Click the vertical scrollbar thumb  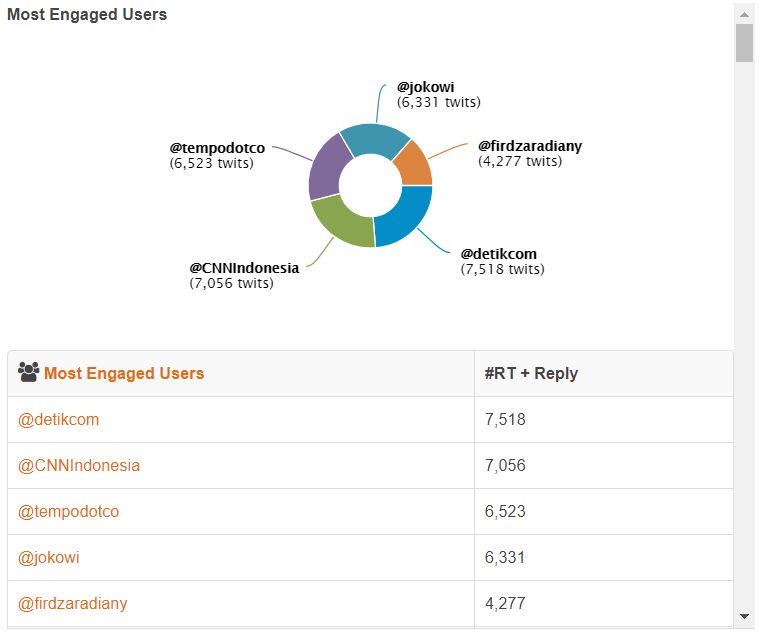744,43
